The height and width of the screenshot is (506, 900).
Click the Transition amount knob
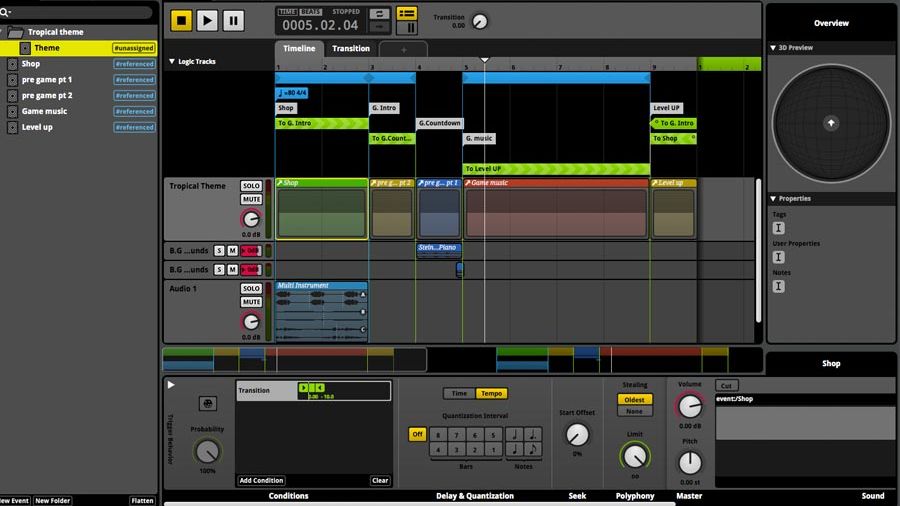click(479, 22)
